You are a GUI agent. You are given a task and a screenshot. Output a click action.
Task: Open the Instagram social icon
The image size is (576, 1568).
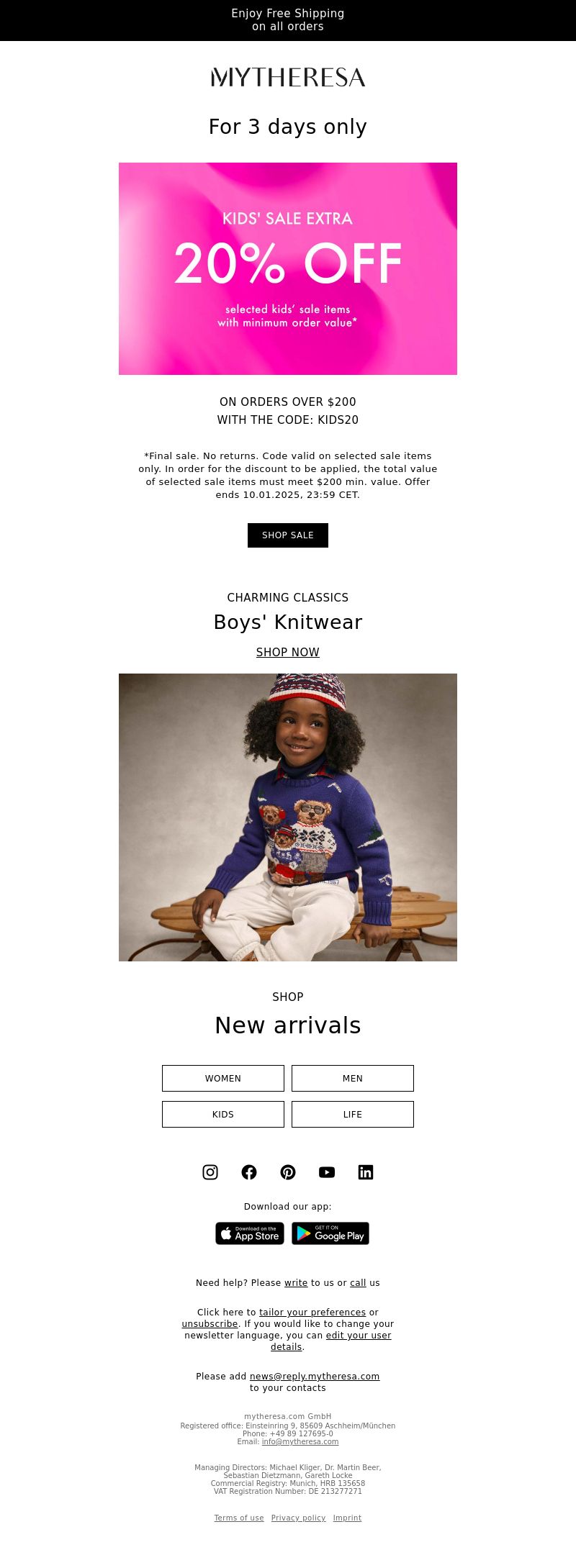pos(210,1172)
